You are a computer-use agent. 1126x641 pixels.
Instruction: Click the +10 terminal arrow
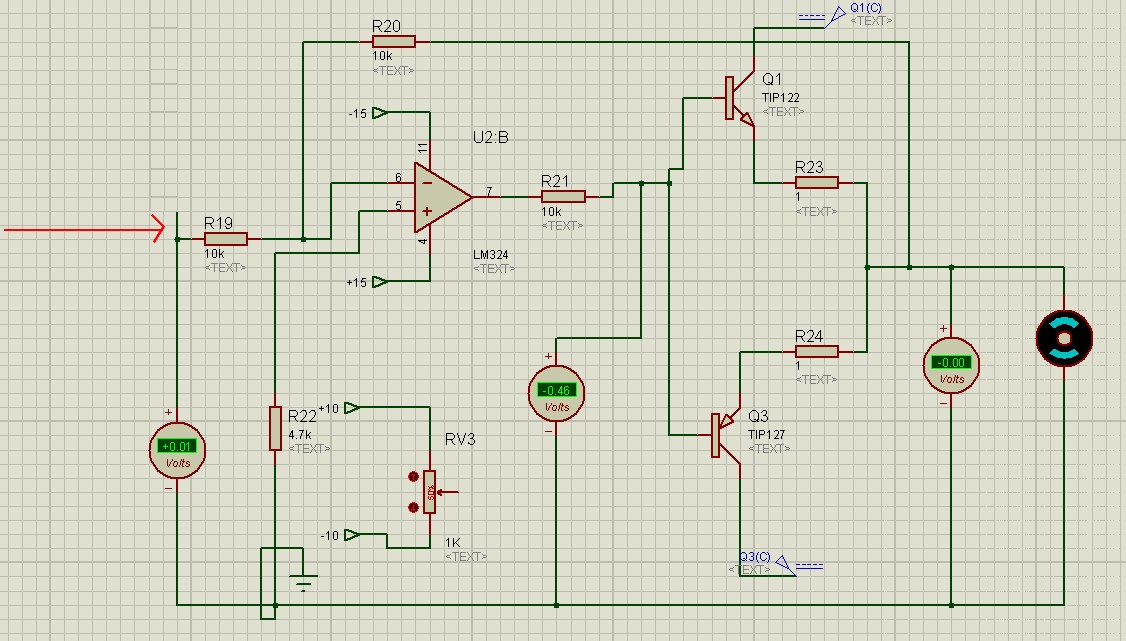pos(352,408)
